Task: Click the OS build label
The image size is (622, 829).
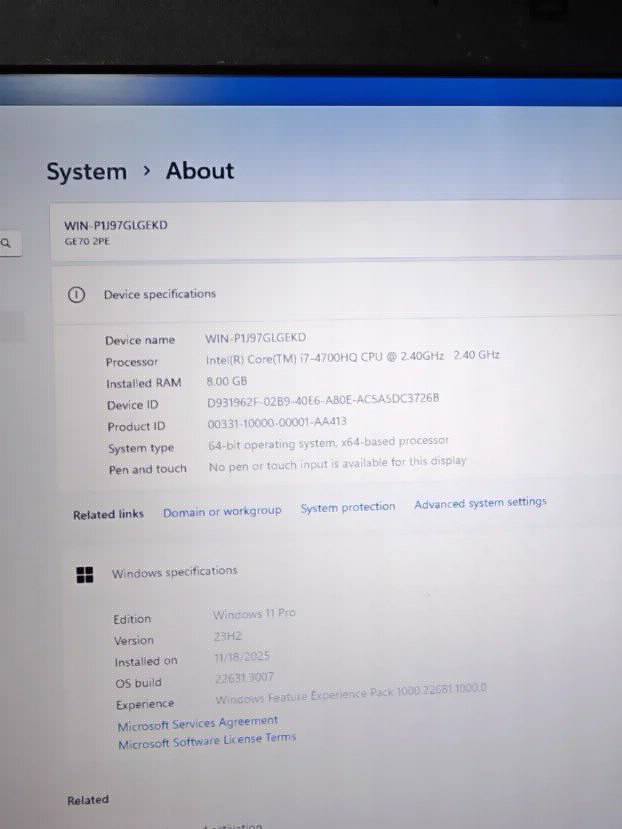Action: click(x=139, y=683)
